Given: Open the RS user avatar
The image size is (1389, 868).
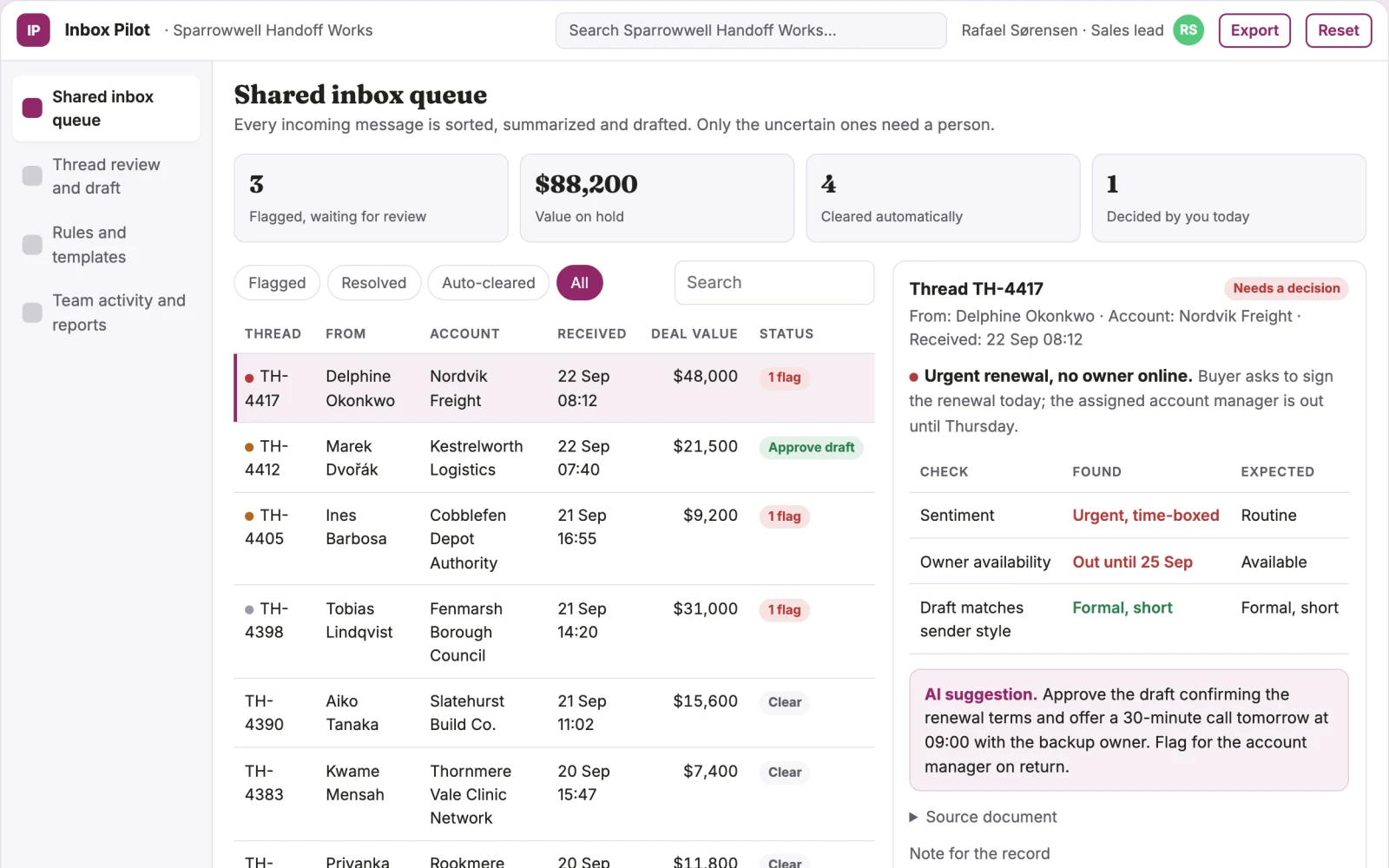Looking at the screenshot, I should pyautogui.click(x=1188, y=30).
